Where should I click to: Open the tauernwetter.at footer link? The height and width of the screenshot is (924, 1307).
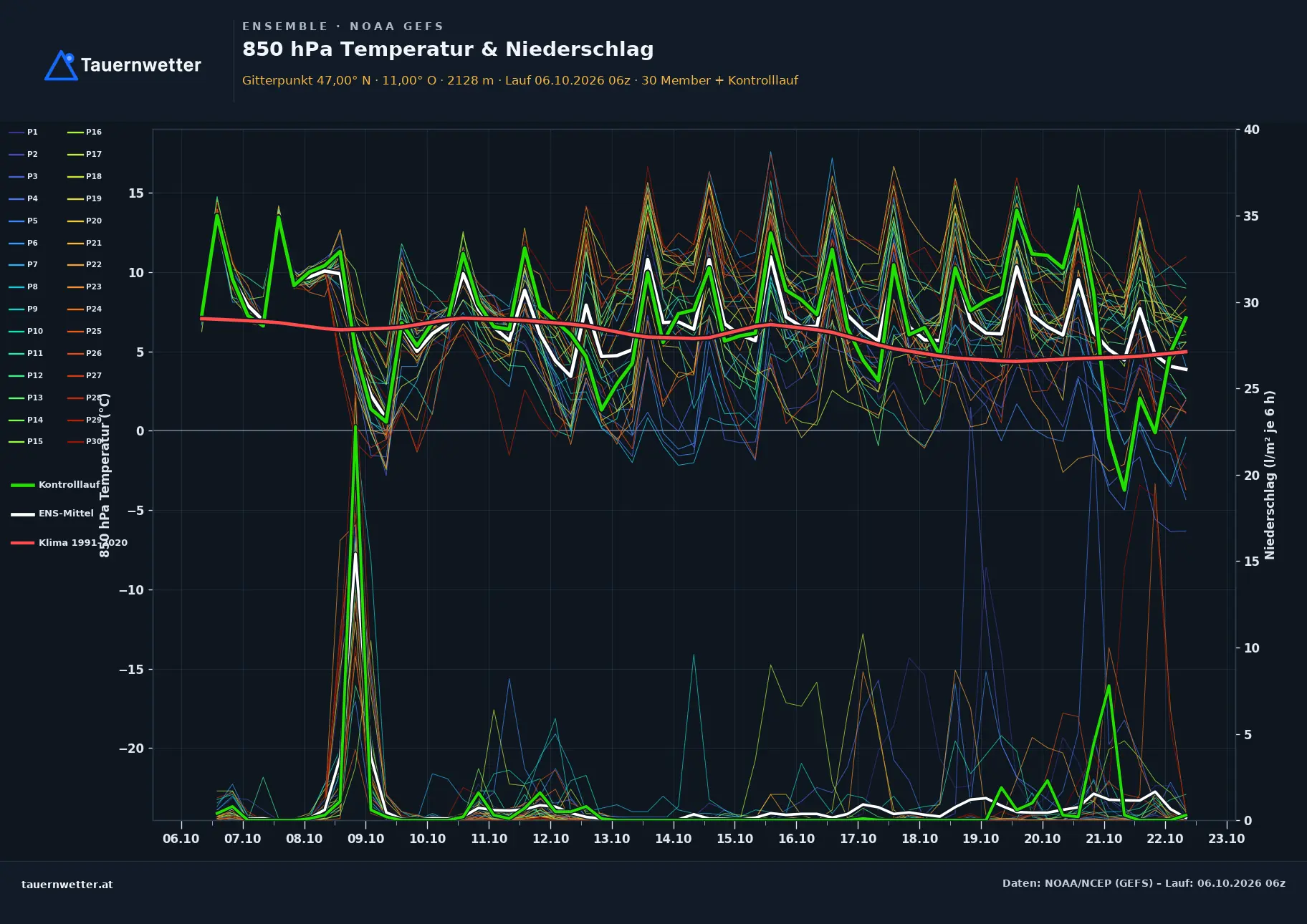(67, 885)
